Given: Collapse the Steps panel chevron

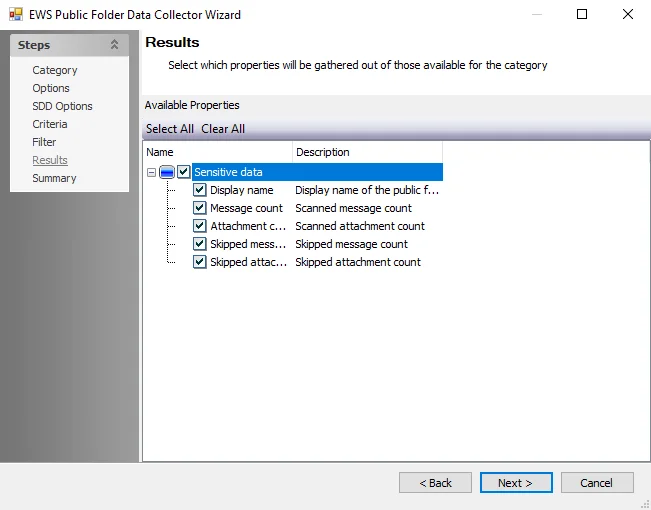Looking at the screenshot, I should [114, 45].
